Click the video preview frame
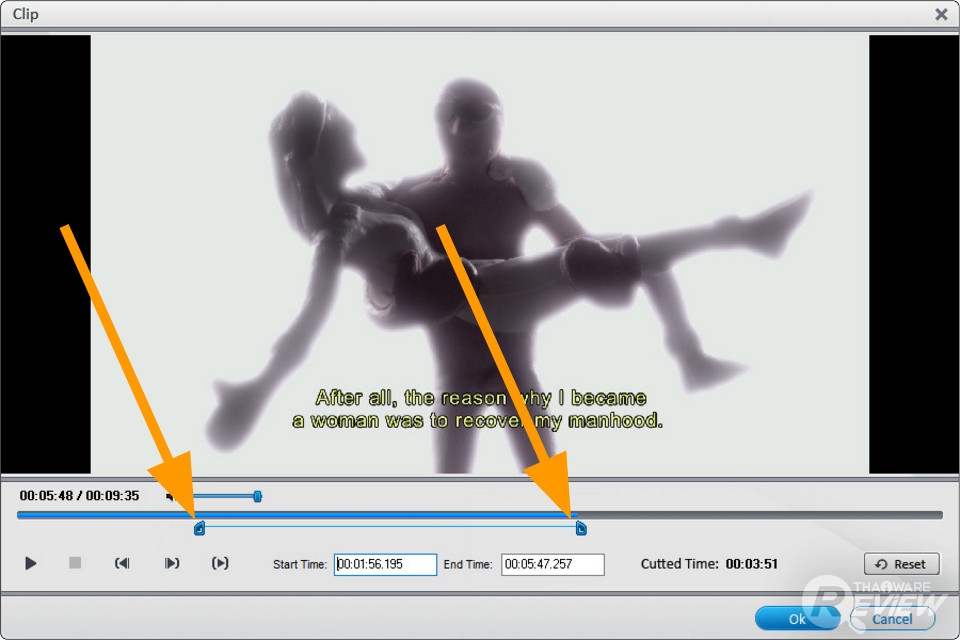Image resolution: width=960 pixels, height=640 pixels. tap(480, 254)
